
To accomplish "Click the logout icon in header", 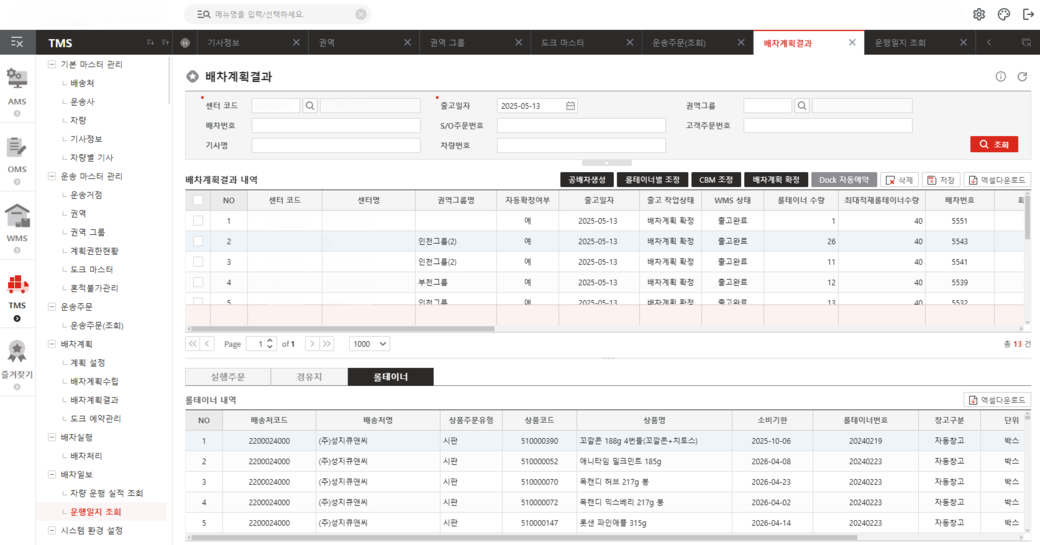I will (1027, 15).
